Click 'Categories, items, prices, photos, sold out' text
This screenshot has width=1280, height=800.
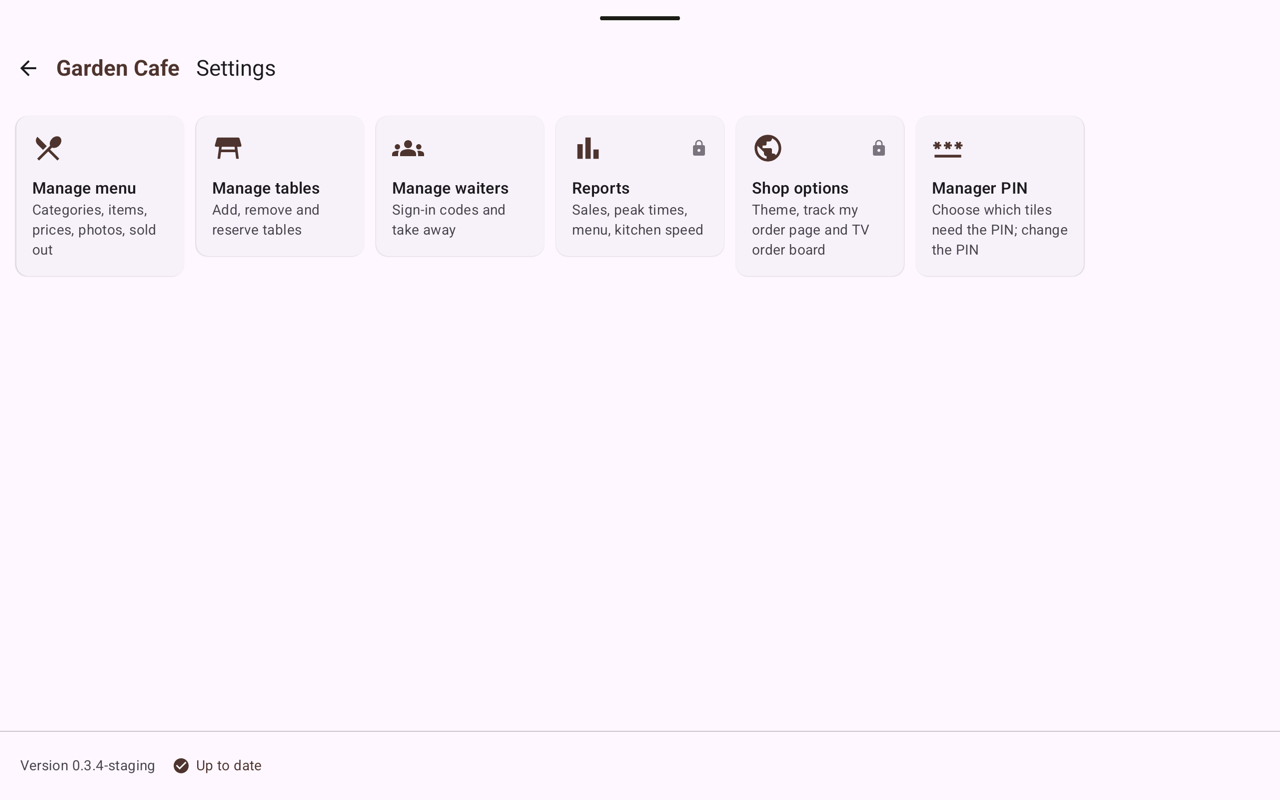coord(94,230)
